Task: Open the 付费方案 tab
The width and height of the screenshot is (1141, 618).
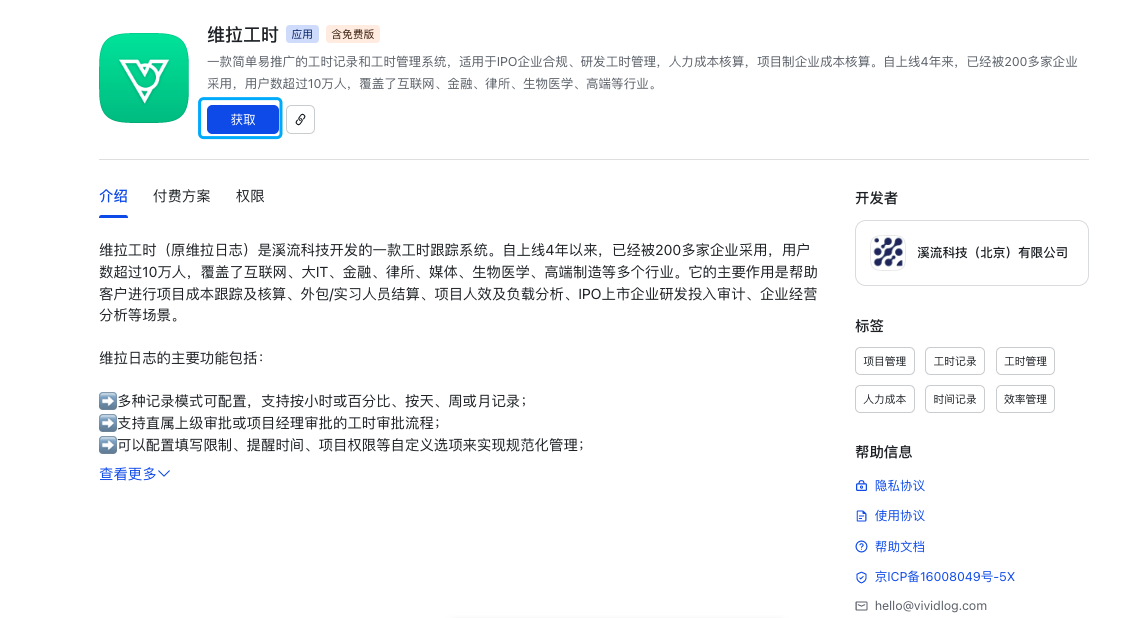Action: [182, 196]
